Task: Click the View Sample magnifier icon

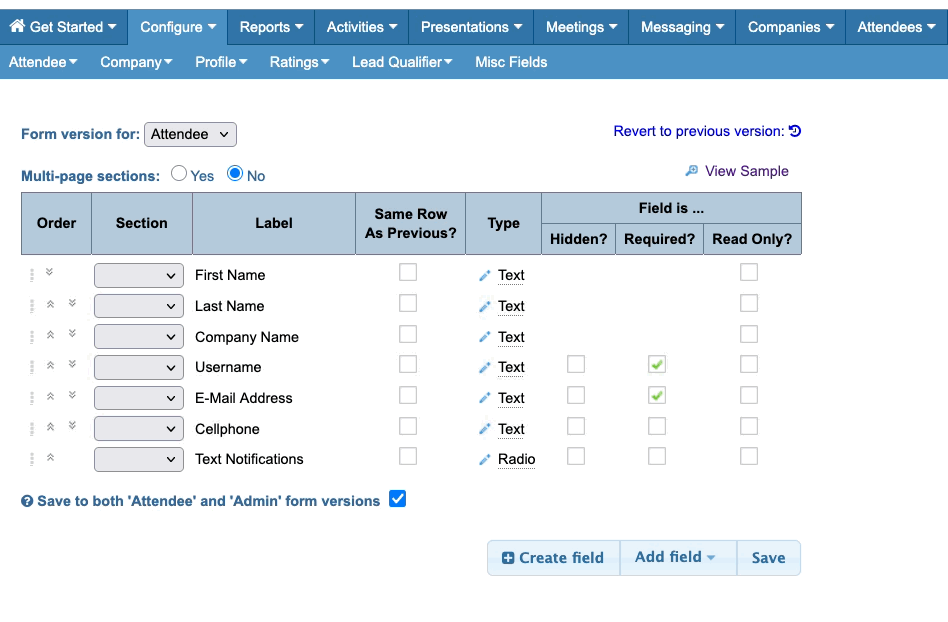Action: click(x=691, y=171)
